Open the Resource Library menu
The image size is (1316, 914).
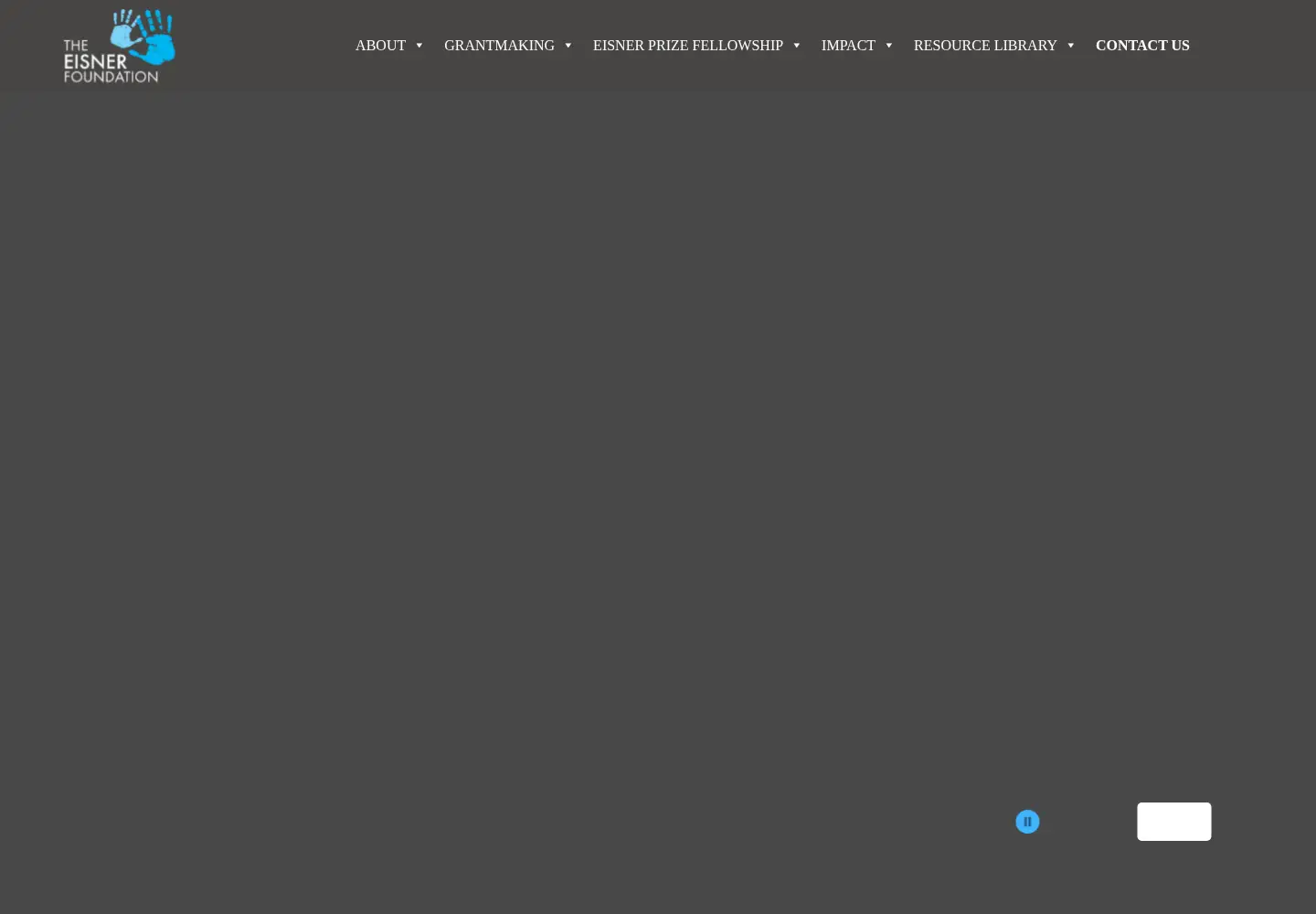click(985, 45)
